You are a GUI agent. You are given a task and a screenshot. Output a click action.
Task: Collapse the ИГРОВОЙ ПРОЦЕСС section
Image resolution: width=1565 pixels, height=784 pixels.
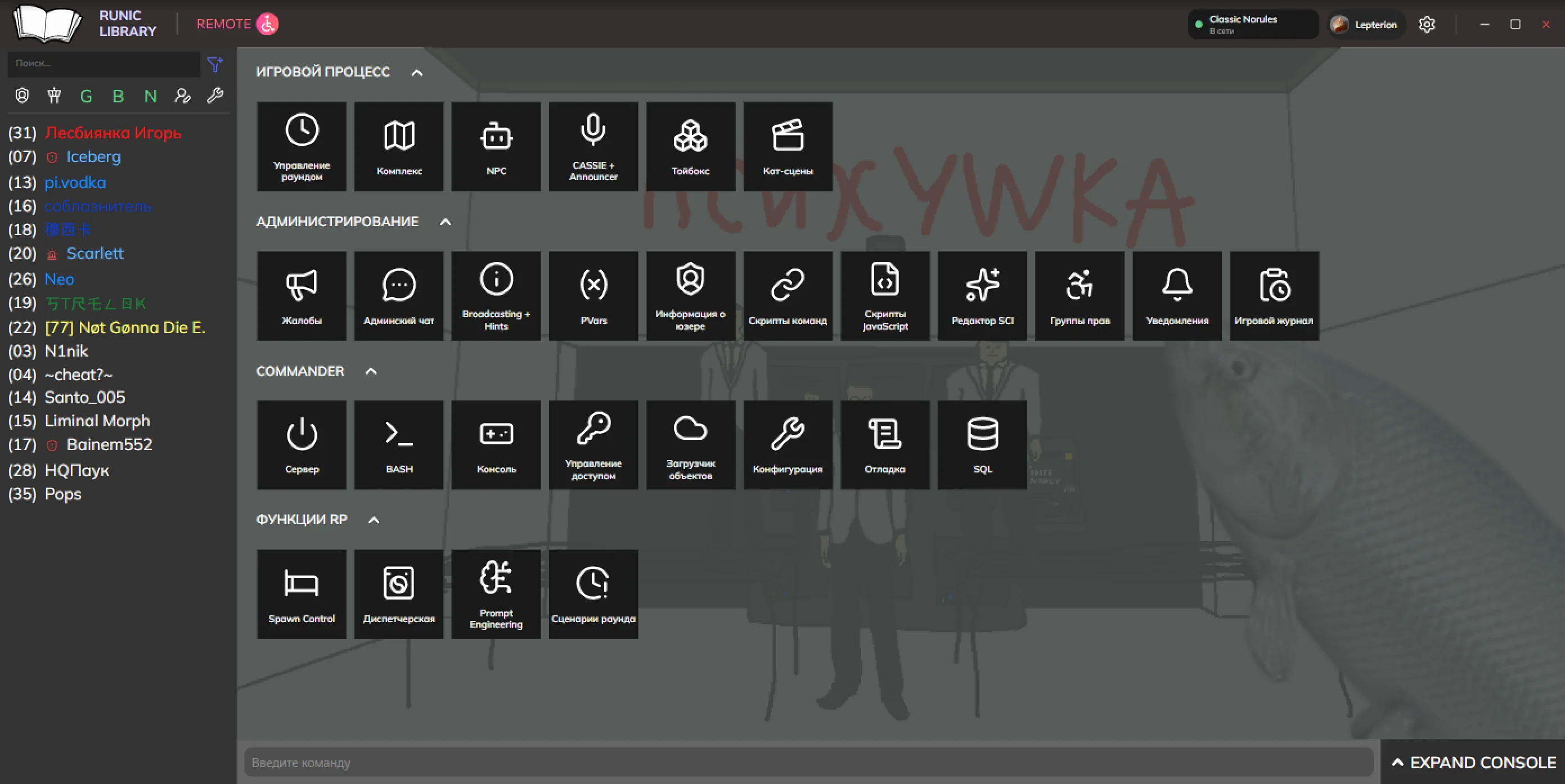coord(417,72)
